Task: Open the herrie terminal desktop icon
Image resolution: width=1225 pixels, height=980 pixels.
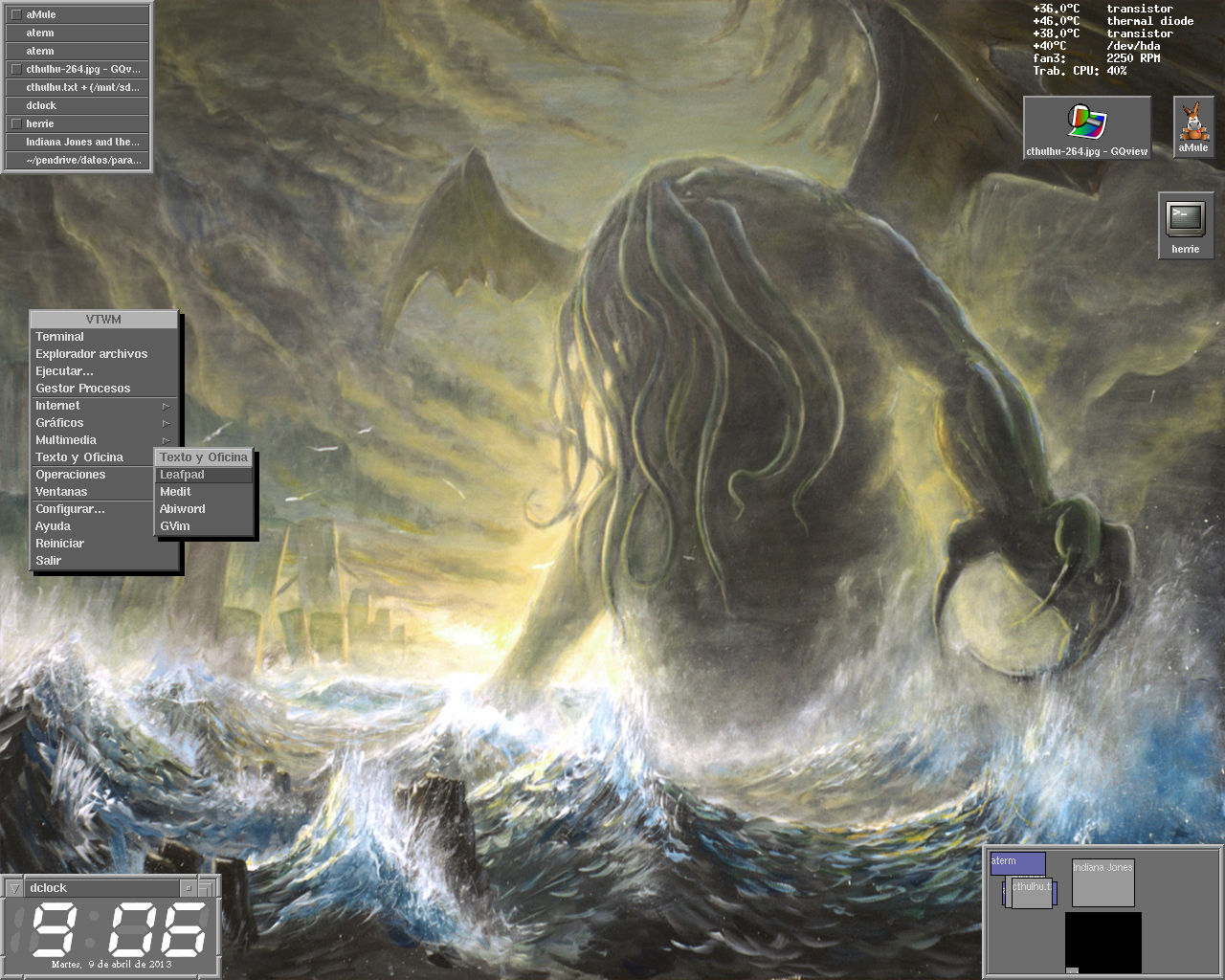Action: (x=1185, y=225)
